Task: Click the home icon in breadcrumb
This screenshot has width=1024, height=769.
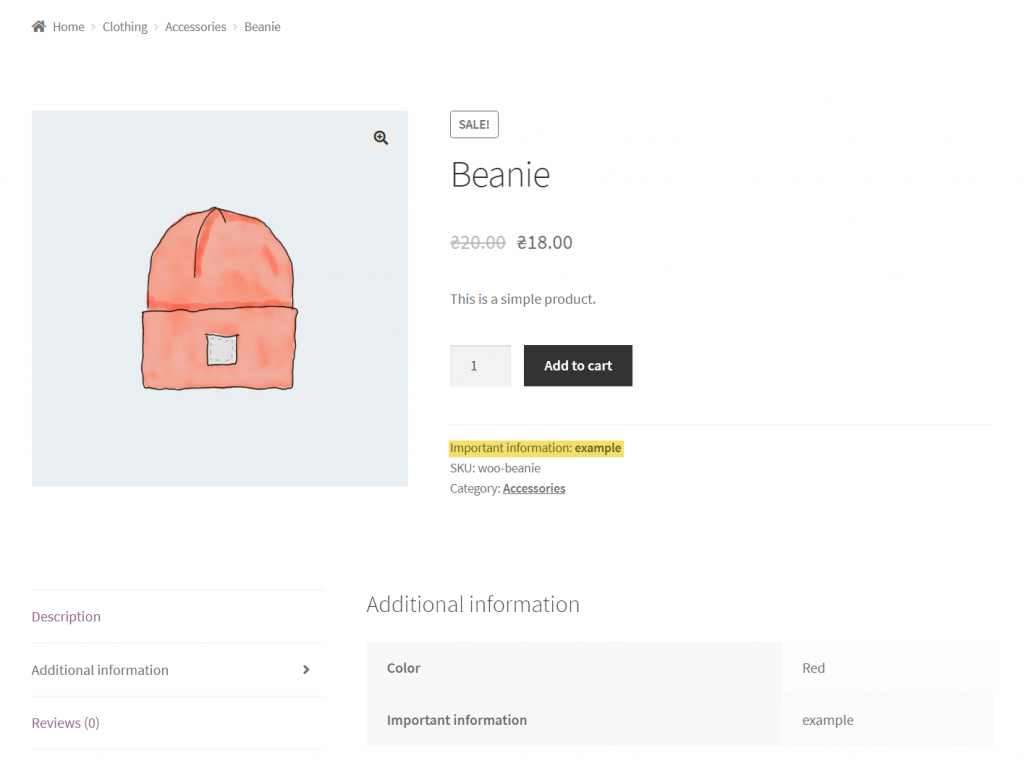Action: 39,26
